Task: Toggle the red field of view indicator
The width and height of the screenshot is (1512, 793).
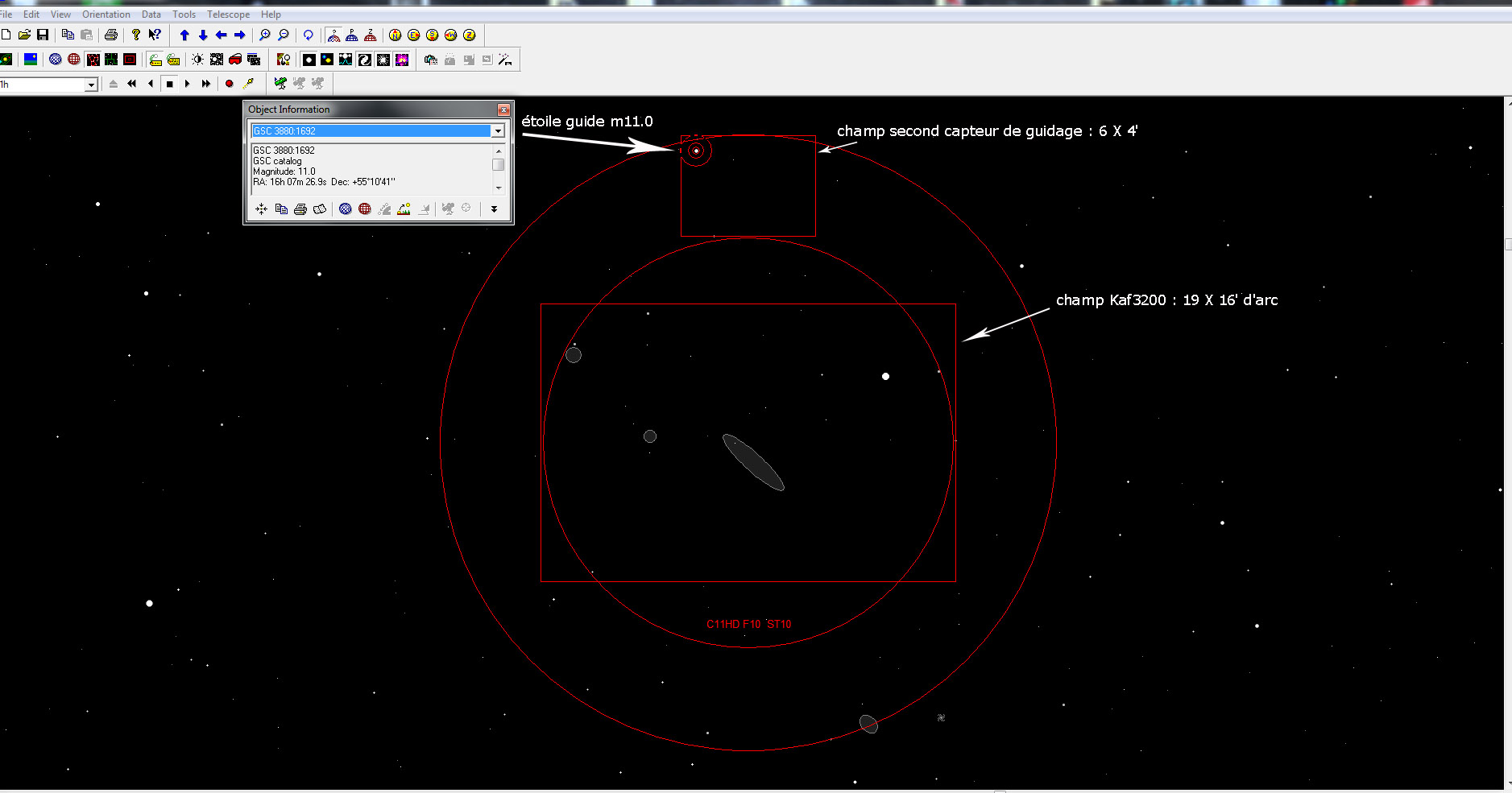Action: pos(130,60)
